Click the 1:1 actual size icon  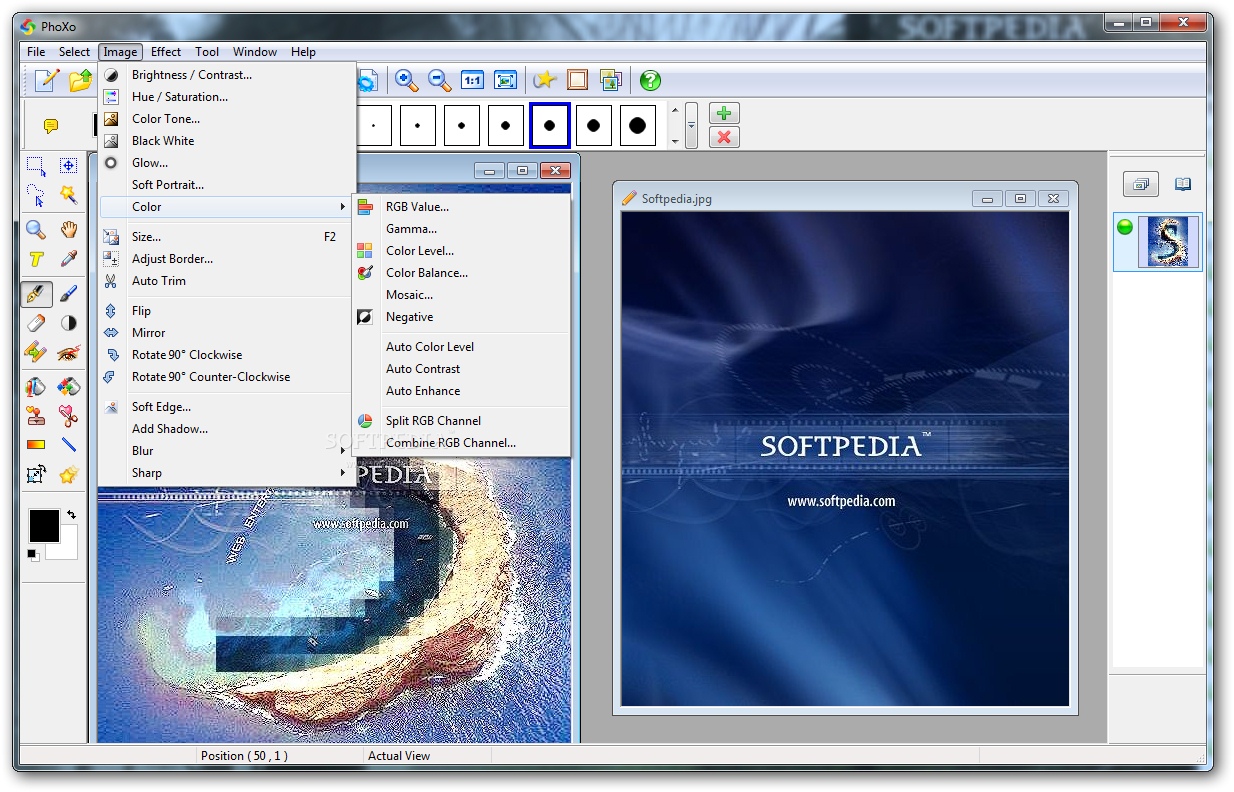[x=472, y=81]
